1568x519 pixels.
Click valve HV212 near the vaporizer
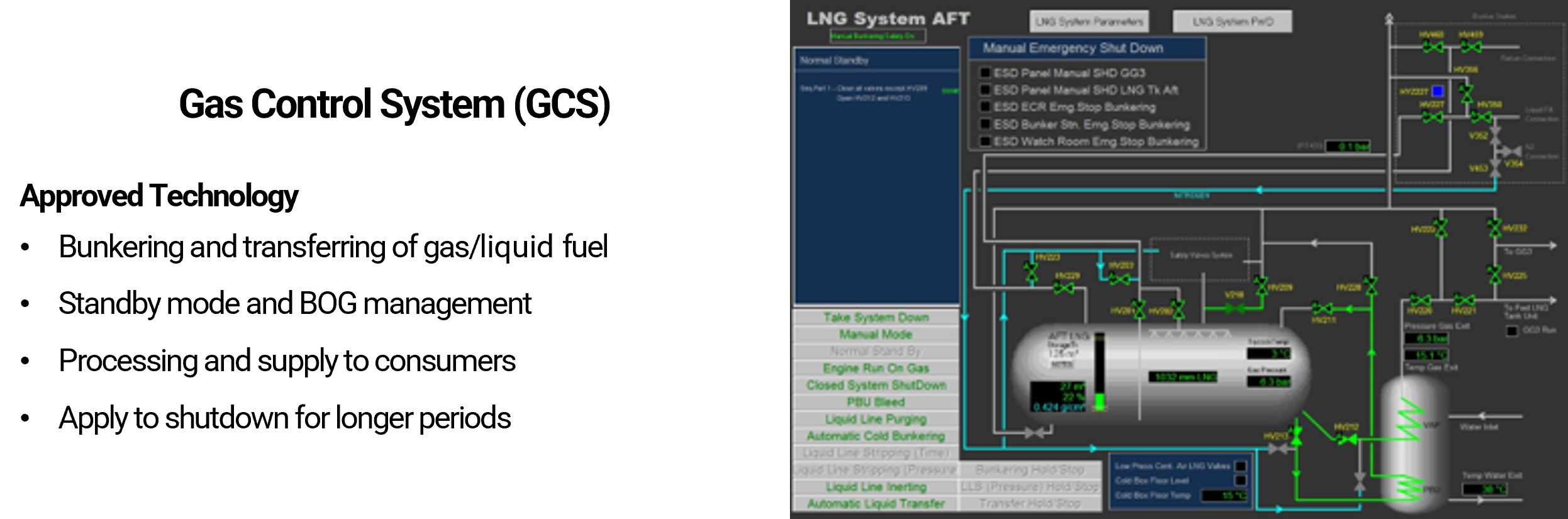(x=1346, y=439)
